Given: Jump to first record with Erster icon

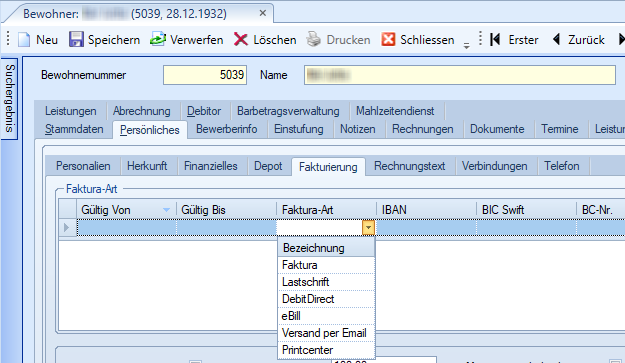Looking at the screenshot, I should [x=495, y=39].
